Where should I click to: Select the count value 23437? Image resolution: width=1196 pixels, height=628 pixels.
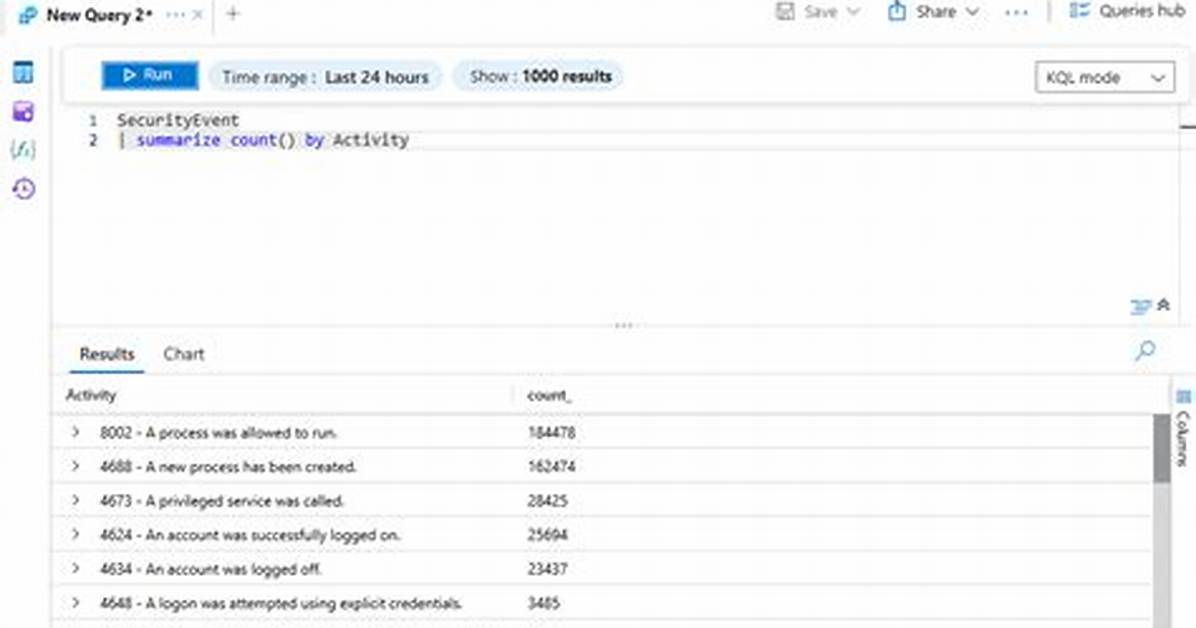click(x=548, y=569)
